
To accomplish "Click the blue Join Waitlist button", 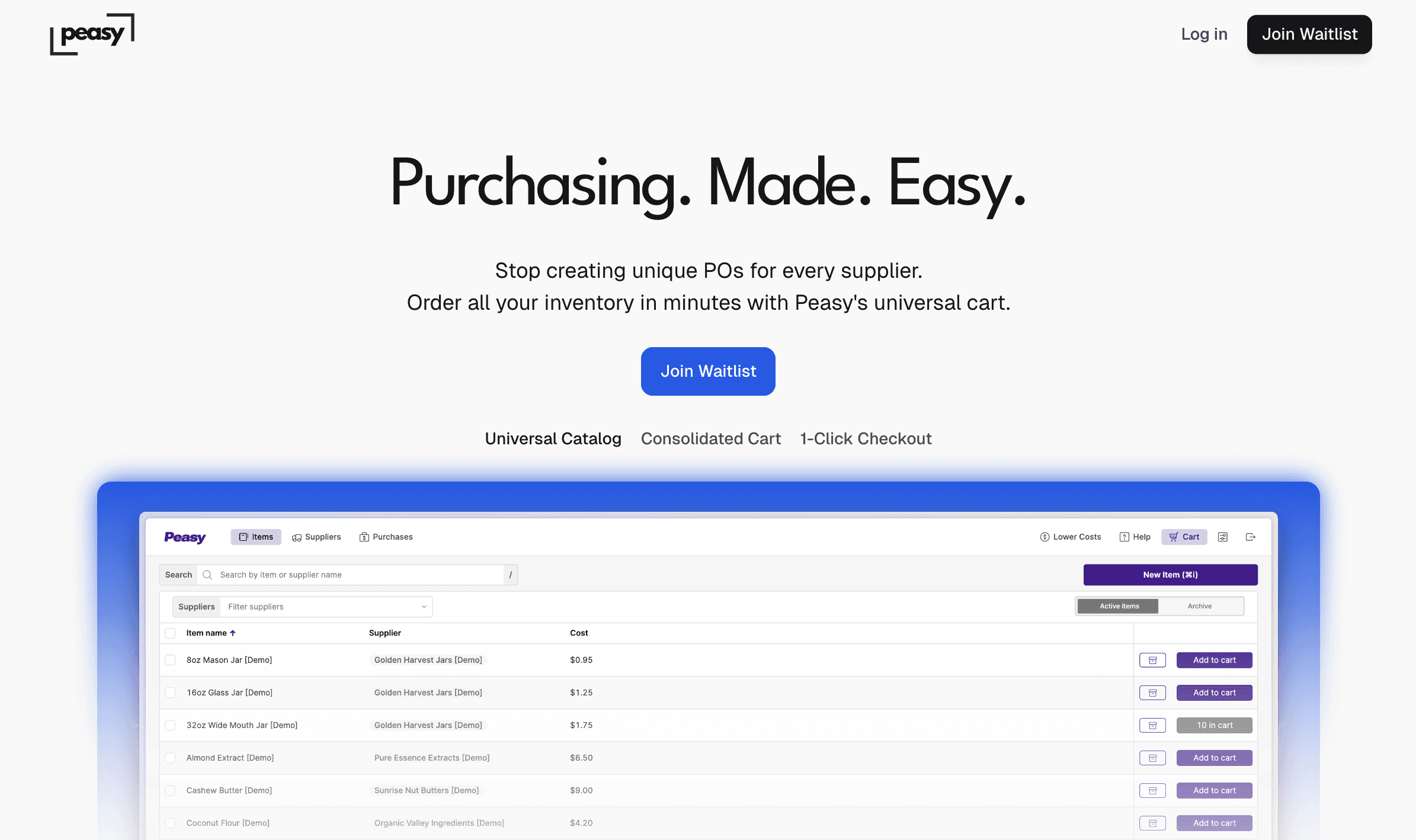I will (x=708, y=371).
